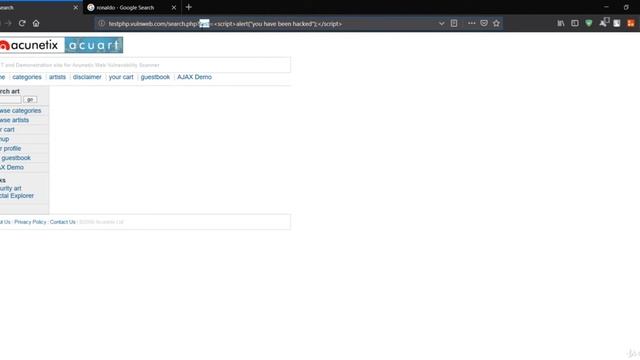Open the orange extension icon

[x=631, y=23]
